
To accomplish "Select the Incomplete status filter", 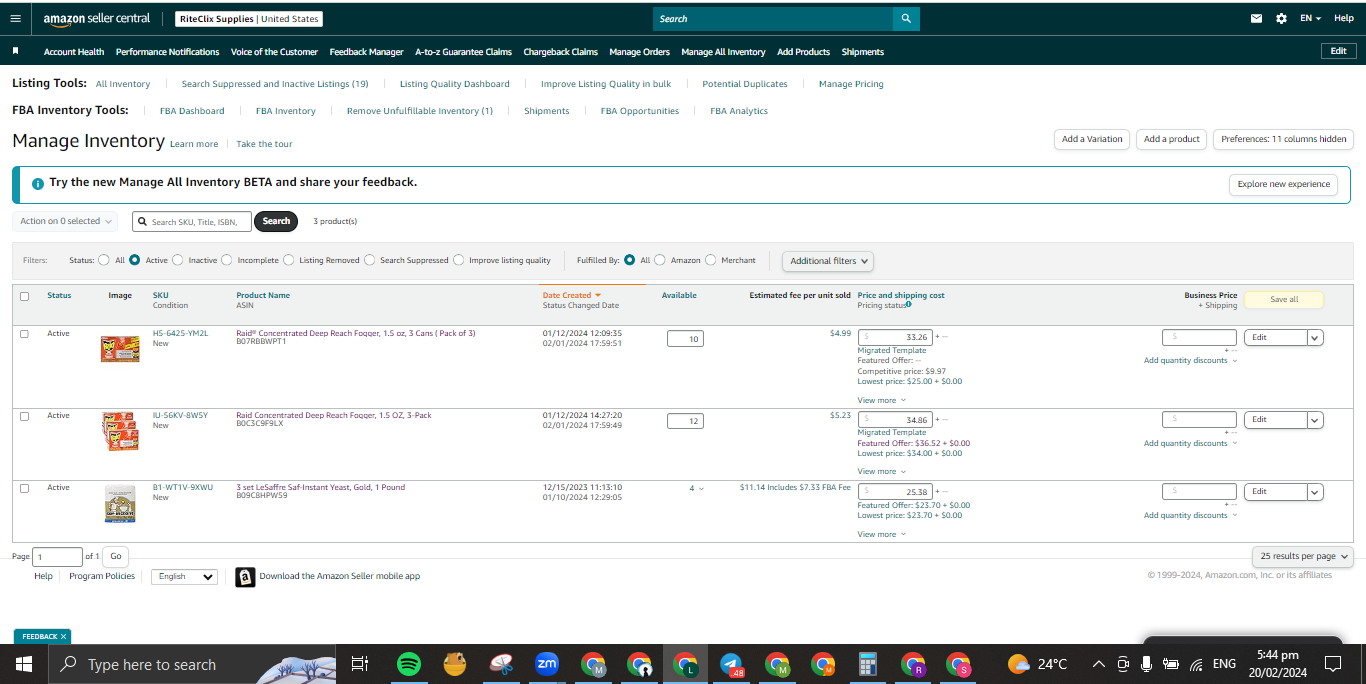I will pos(227,260).
